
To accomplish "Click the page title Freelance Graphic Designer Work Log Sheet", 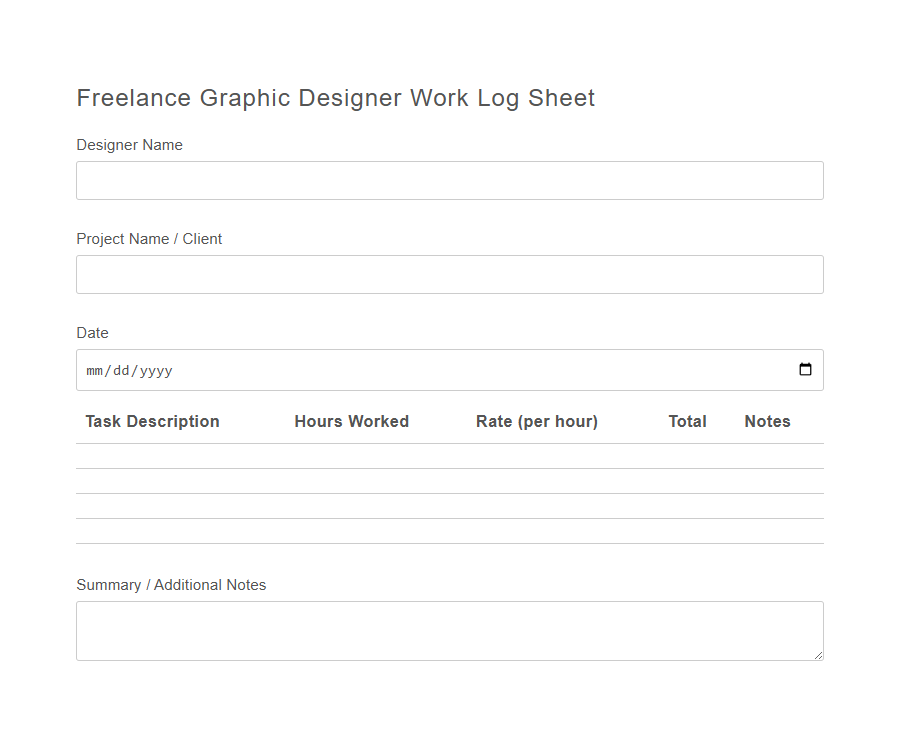I will (335, 98).
